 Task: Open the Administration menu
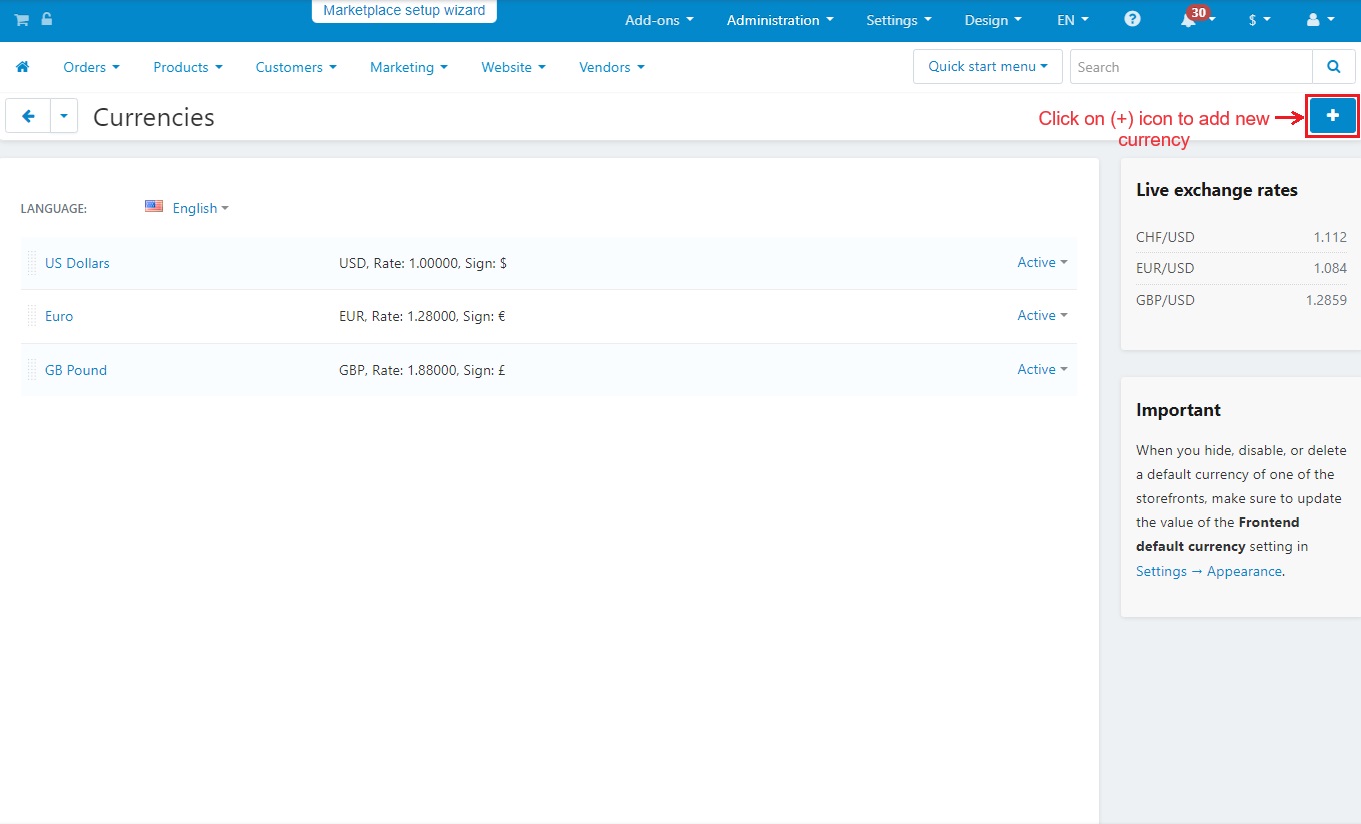[x=780, y=20]
